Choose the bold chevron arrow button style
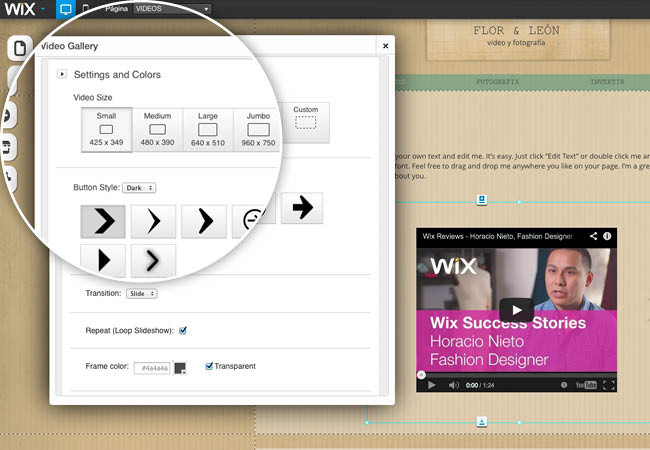The width and height of the screenshot is (650, 450). tap(103, 221)
